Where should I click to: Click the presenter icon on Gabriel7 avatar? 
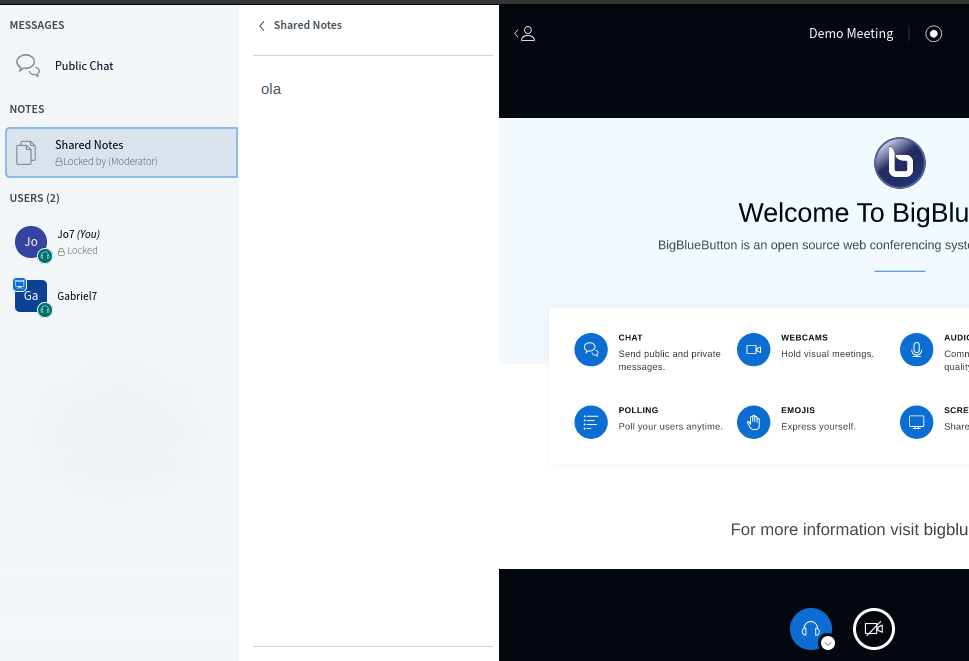tap(20, 284)
